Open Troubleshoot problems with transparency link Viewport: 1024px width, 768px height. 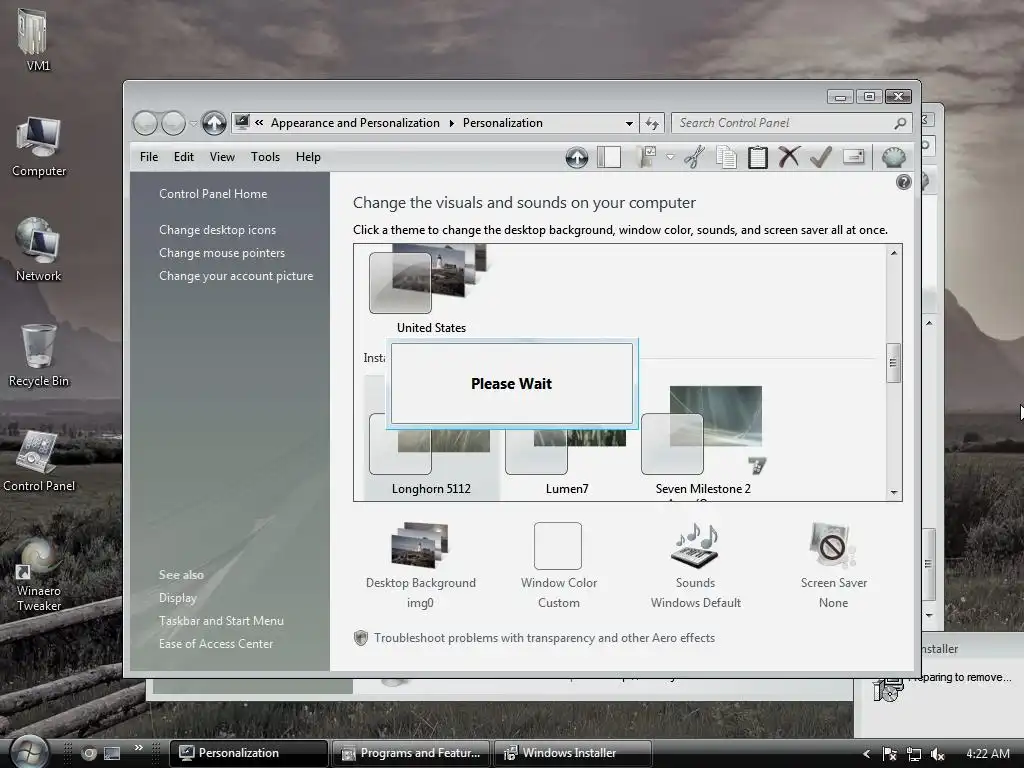pos(544,638)
